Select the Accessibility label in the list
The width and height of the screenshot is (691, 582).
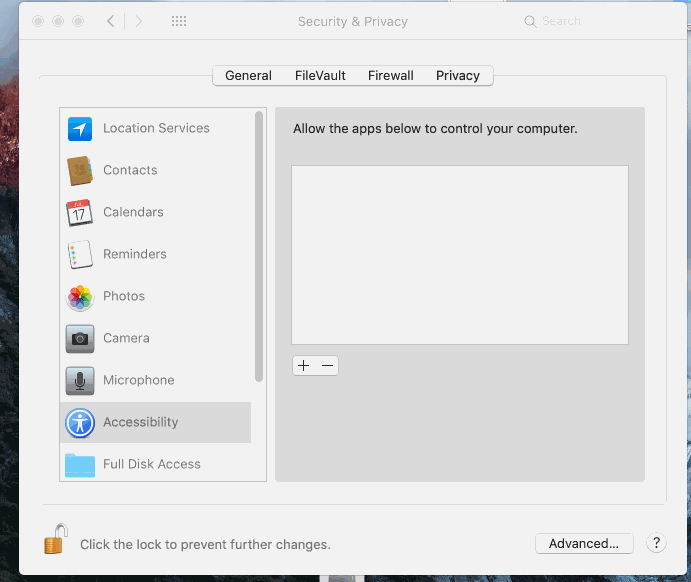(141, 422)
